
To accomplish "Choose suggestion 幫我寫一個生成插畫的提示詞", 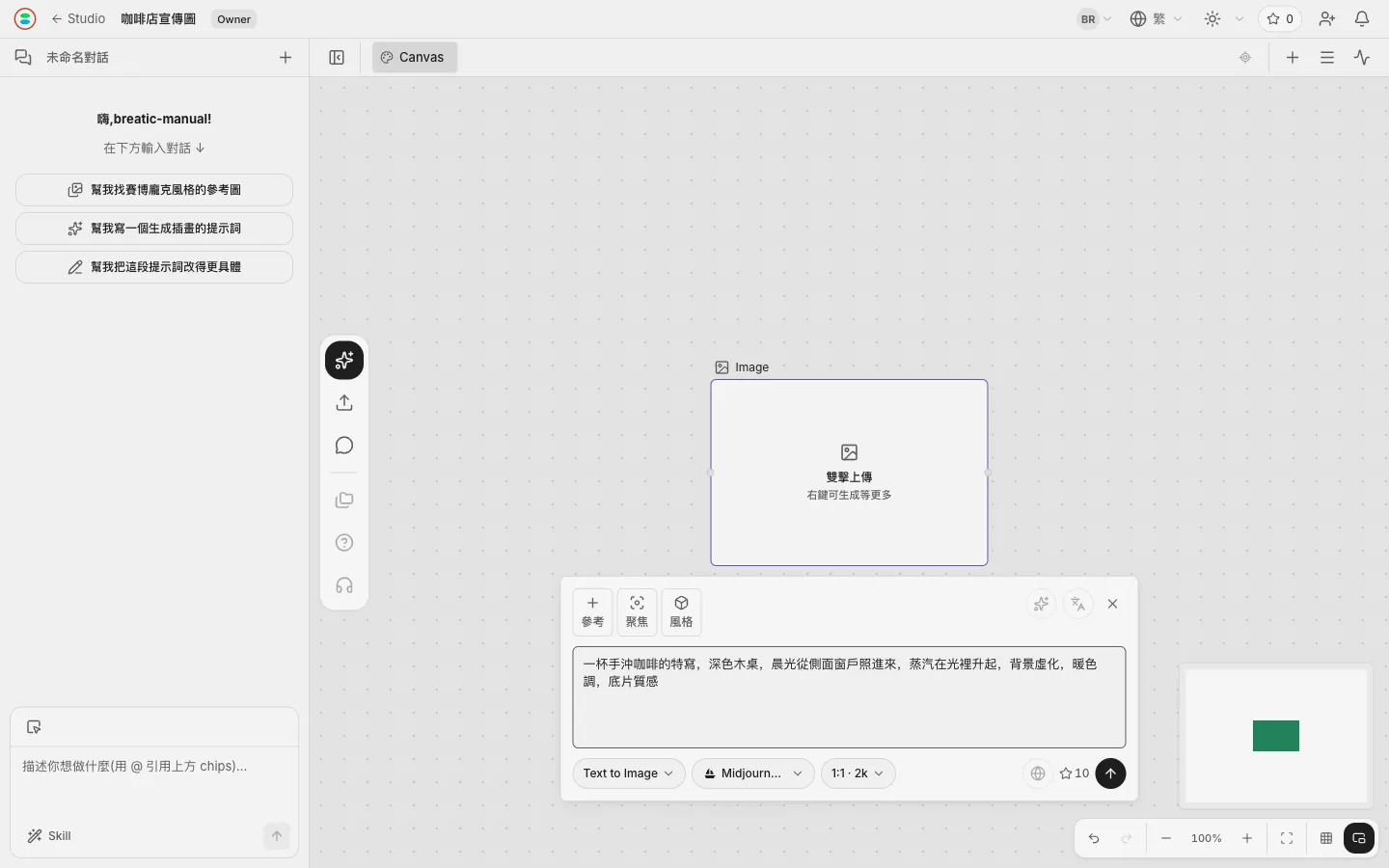I will [154, 229].
